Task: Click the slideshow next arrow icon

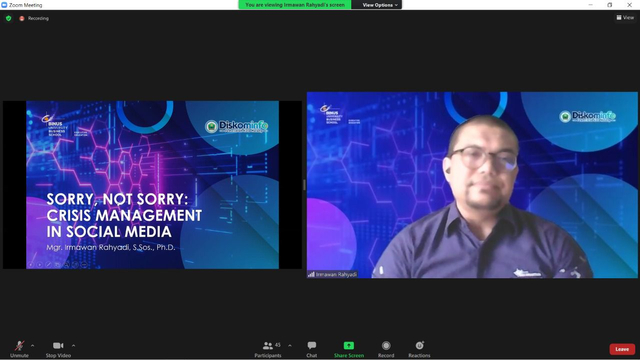Action: coord(40,264)
